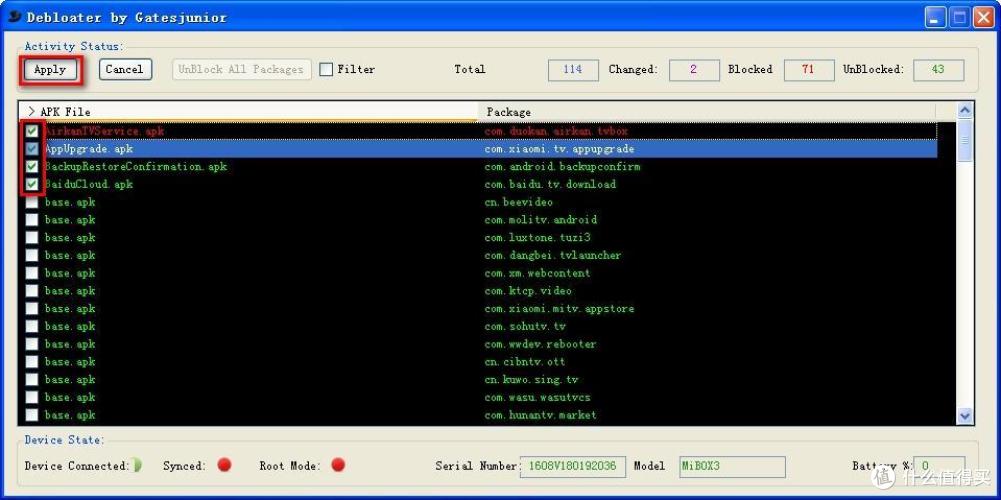Viewport: 1001px width, 500px height.
Task: Select package com.dangbei.tvlauncher text
Action: [x=552, y=255]
